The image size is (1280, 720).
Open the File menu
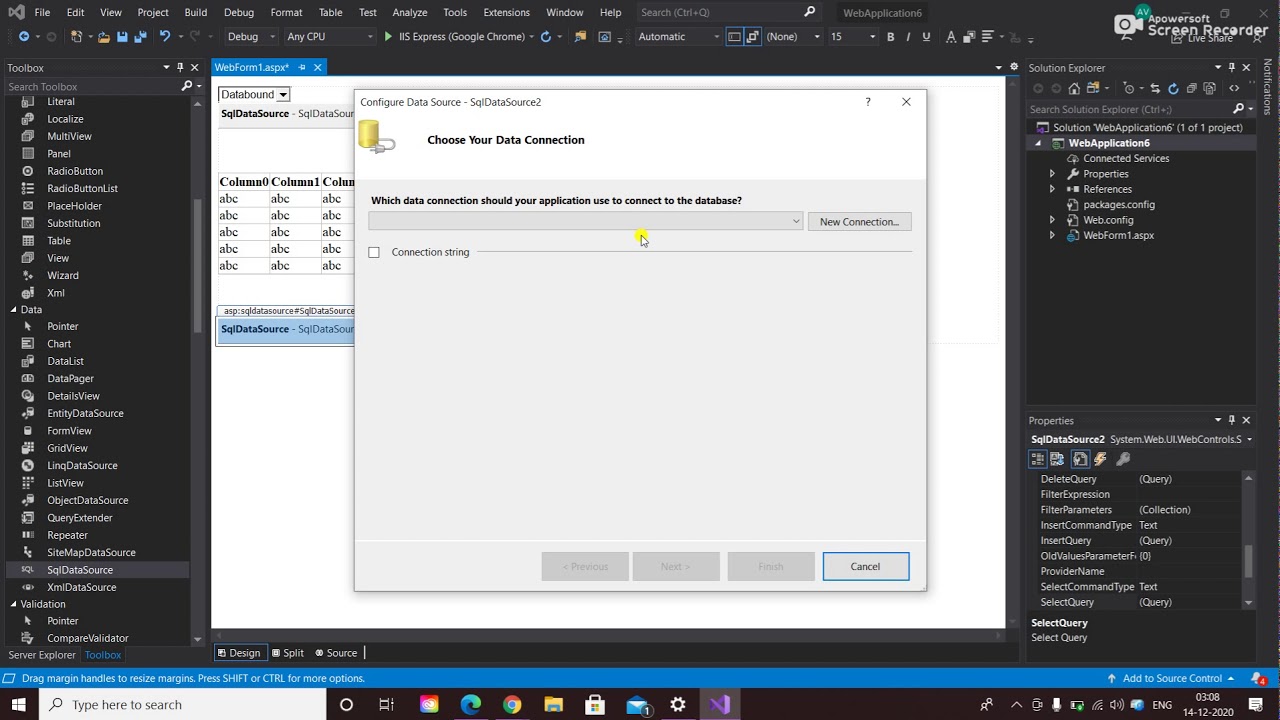[x=42, y=12]
